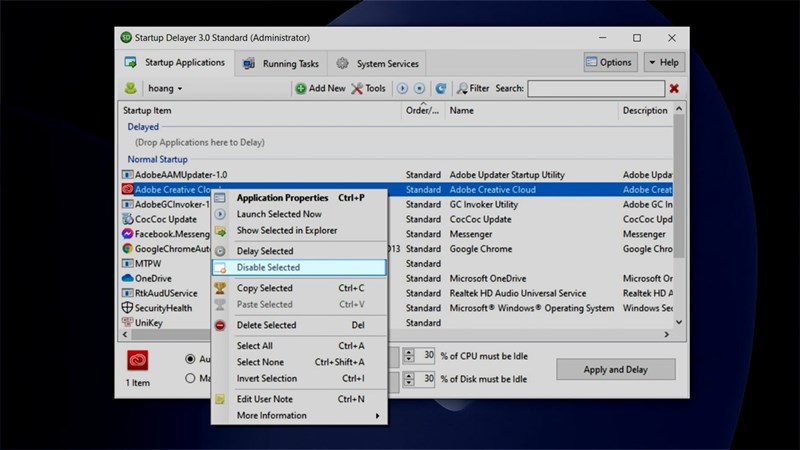Select the upper radio button in the bottom panel
Viewport: 800px width, 450px height.
click(x=190, y=359)
